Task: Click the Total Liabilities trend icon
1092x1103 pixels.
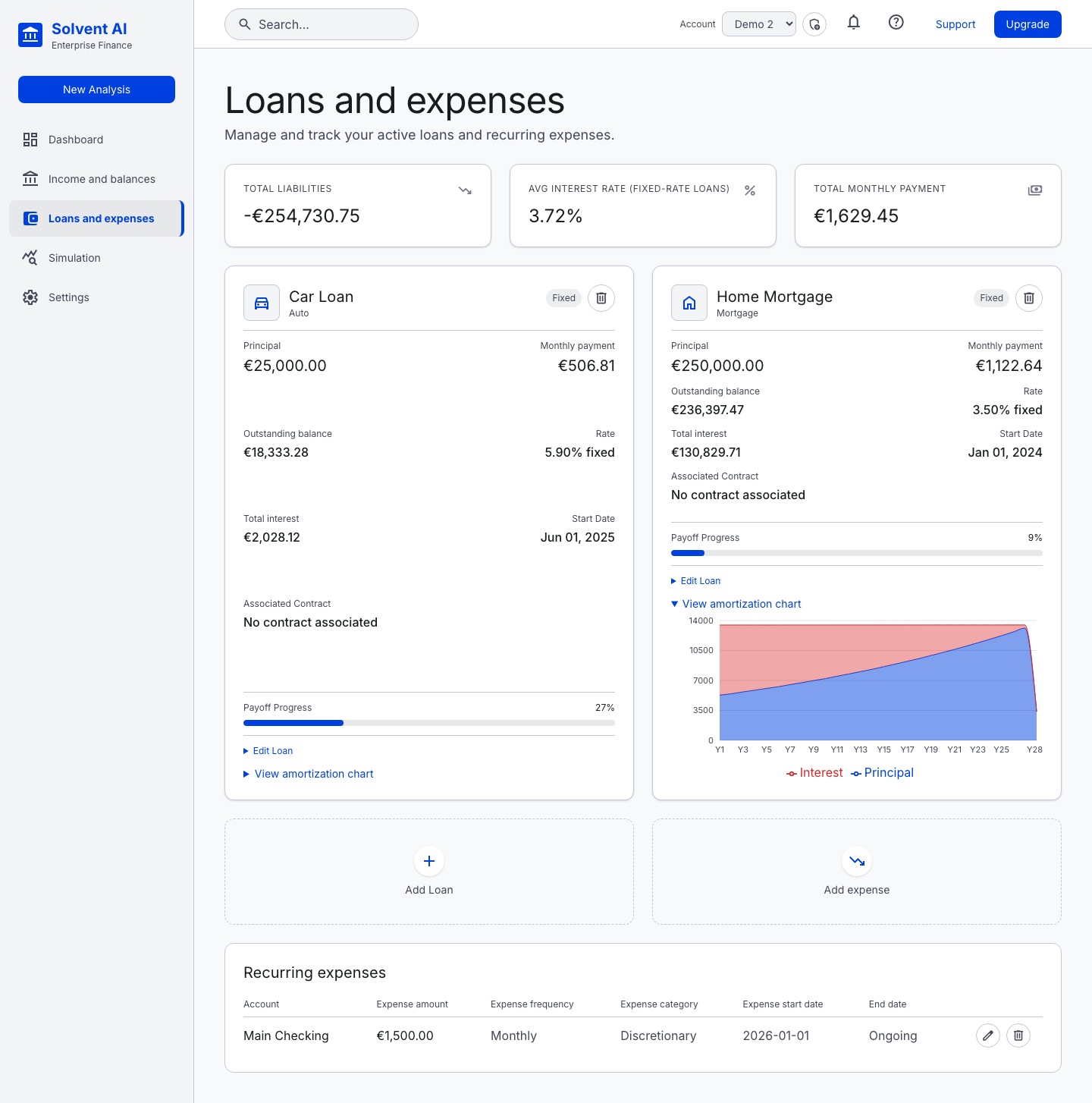Action: pos(466,190)
